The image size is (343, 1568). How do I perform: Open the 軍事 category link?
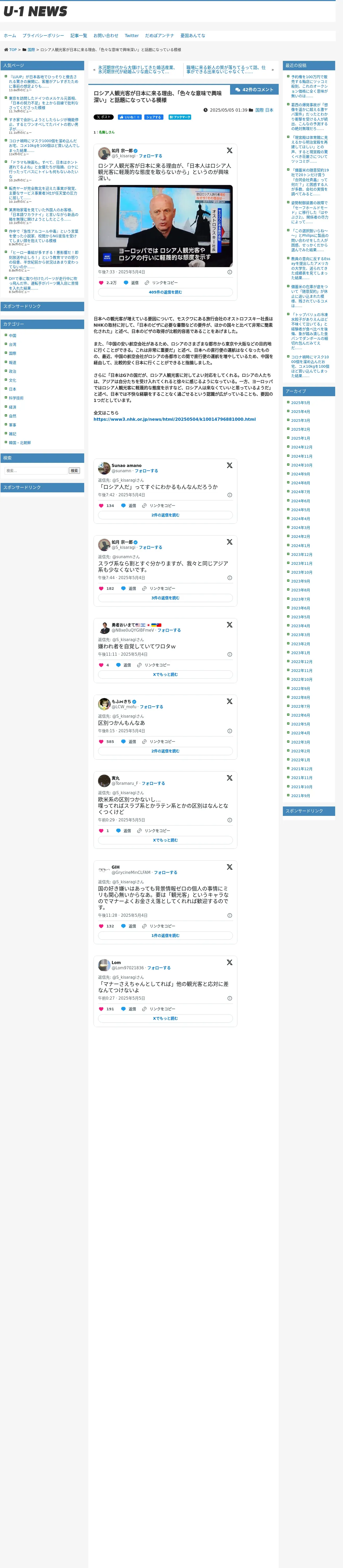(x=13, y=425)
